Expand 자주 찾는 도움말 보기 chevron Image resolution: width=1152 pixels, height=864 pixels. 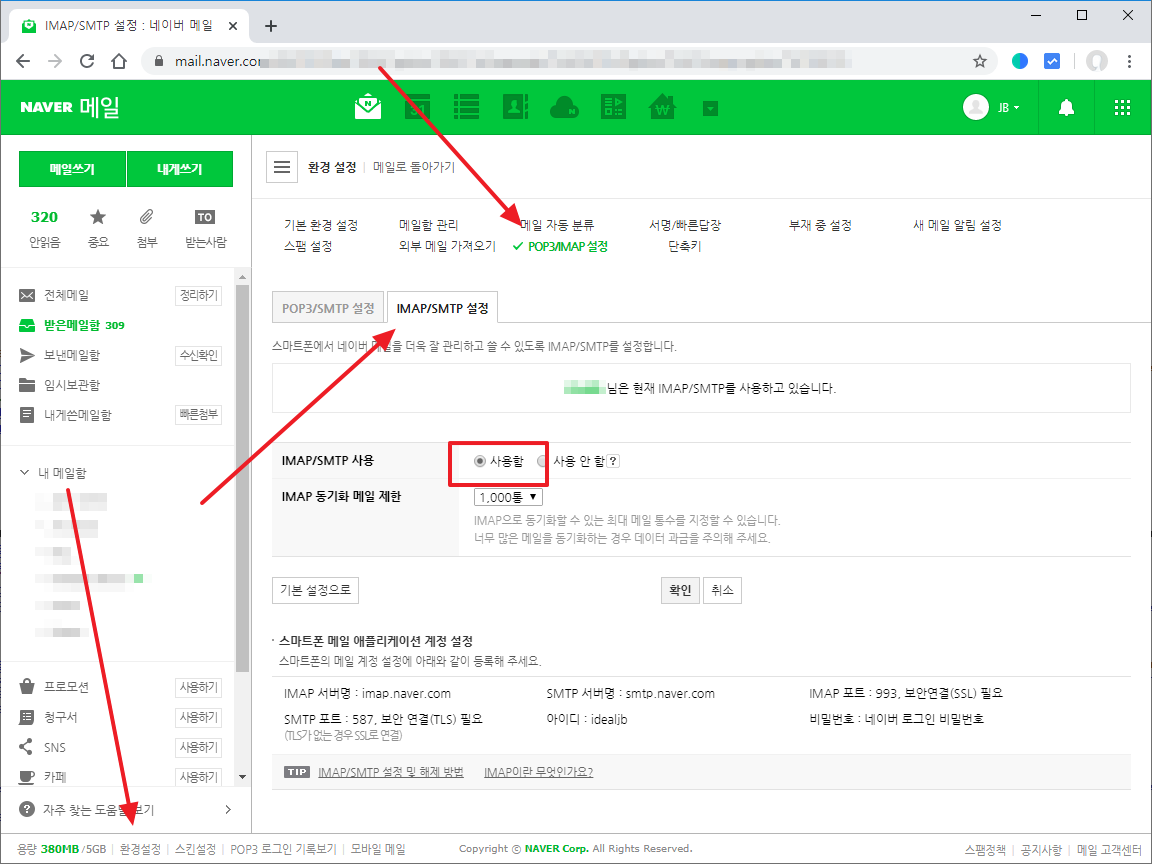(228, 810)
